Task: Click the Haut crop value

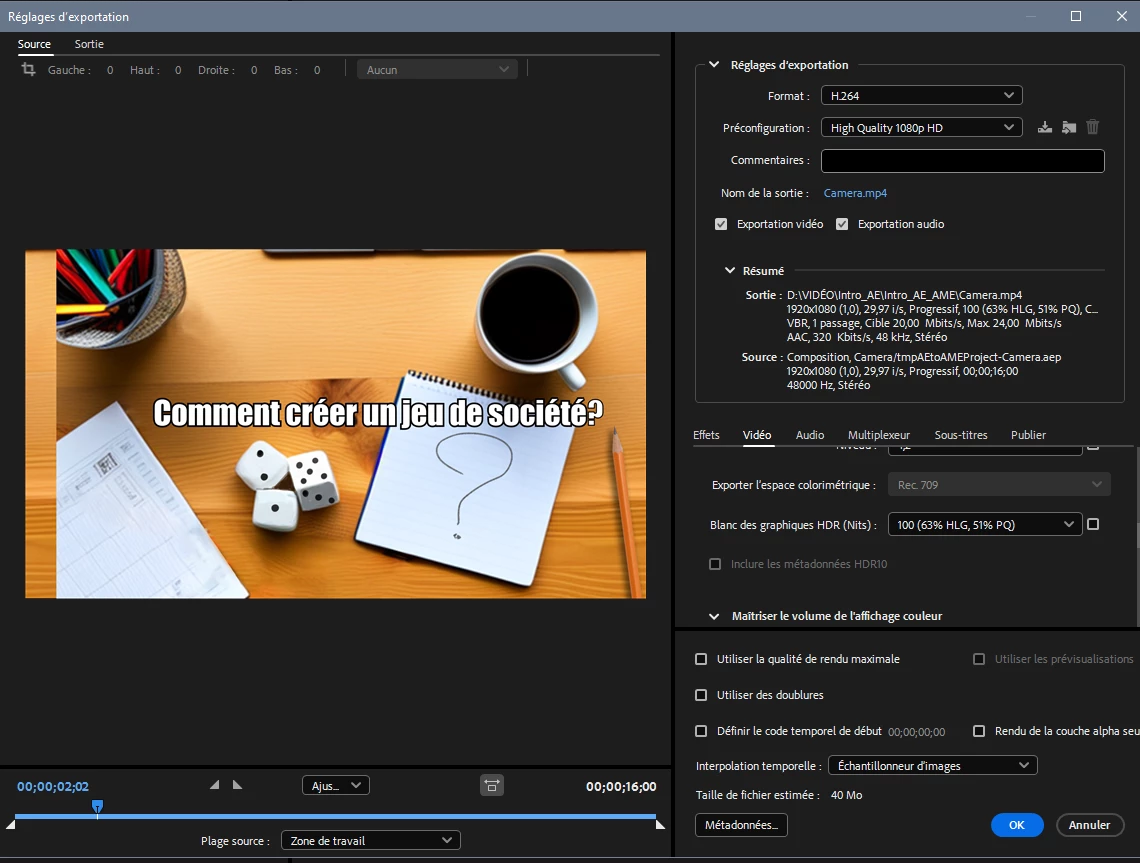Action: [x=177, y=70]
